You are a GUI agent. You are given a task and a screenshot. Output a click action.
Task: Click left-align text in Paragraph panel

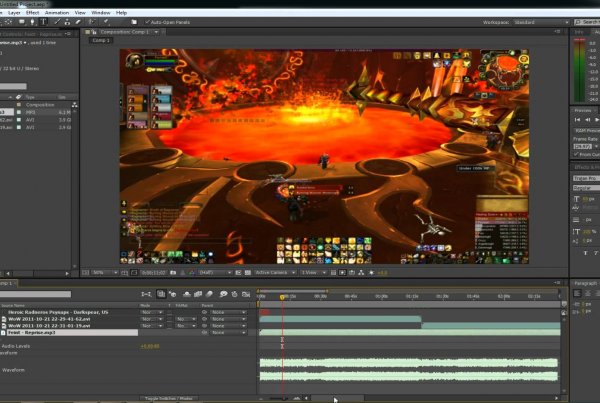[577, 294]
